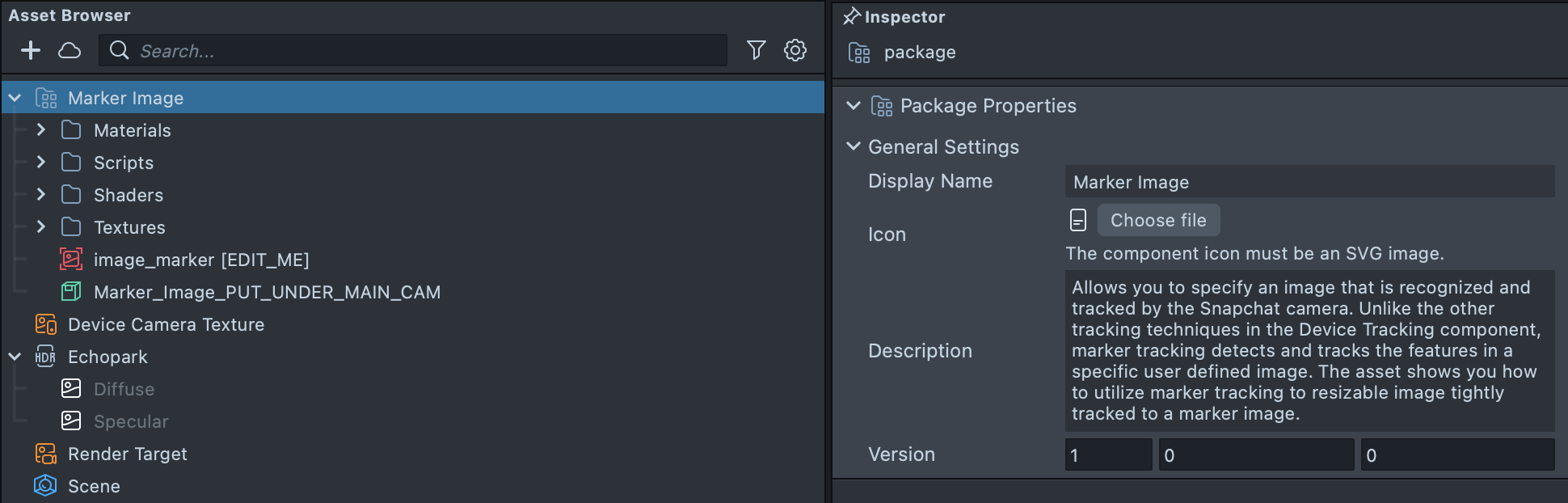Image resolution: width=1568 pixels, height=503 pixels.
Task: Select the Render Target asset
Action: [x=127, y=454]
